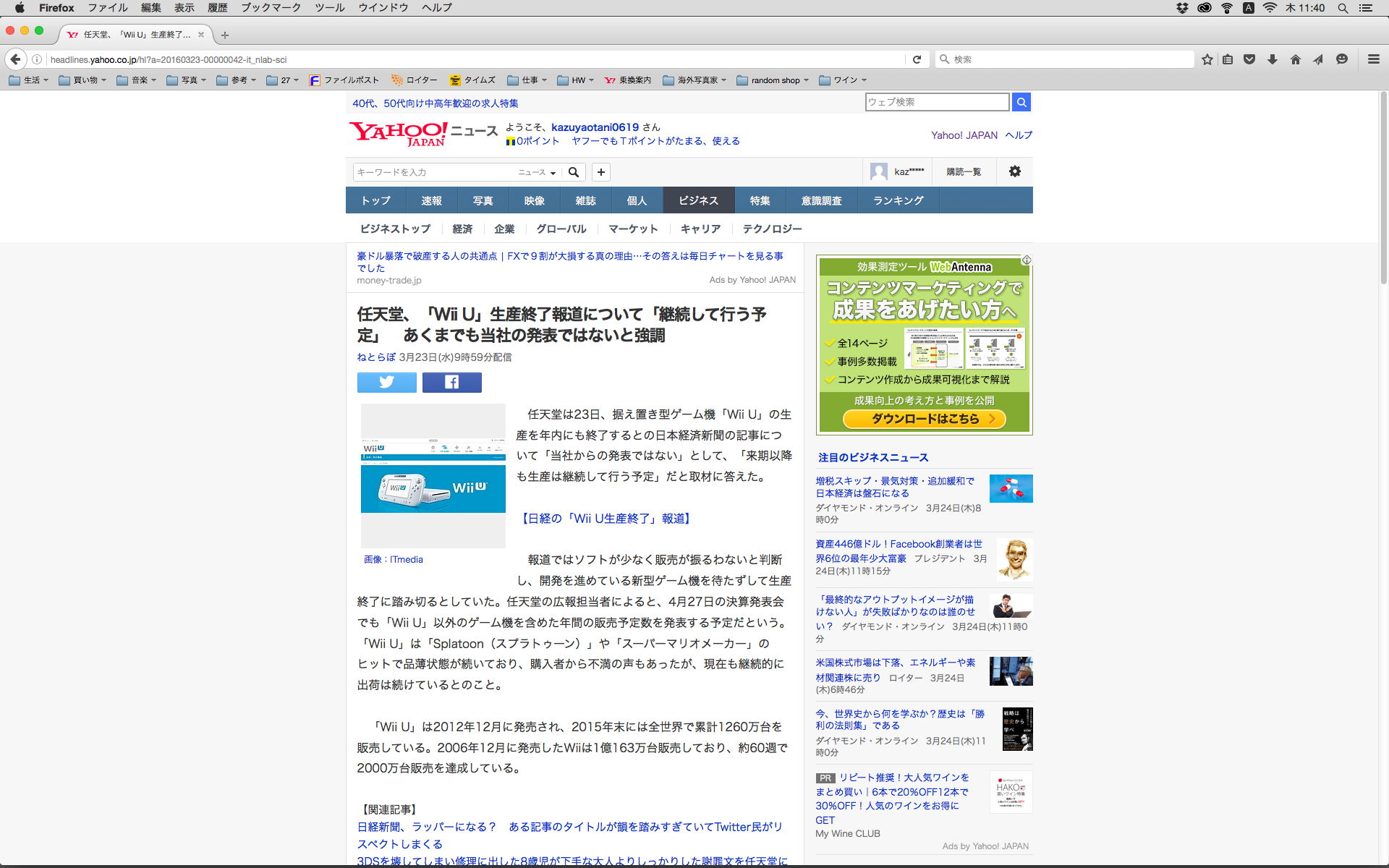Click the キーワードを入力 search field
The height and width of the screenshot is (868, 1389).
click(433, 172)
